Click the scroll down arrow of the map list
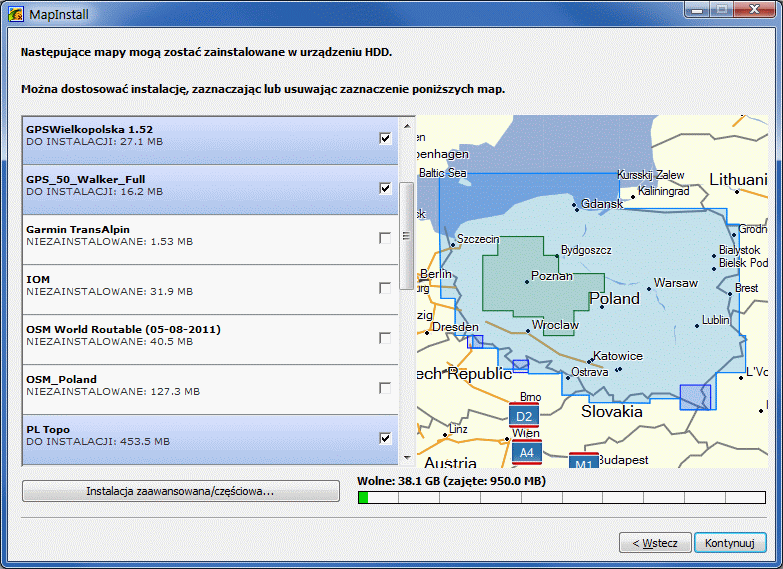This screenshot has width=783, height=569. click(406, 457)
